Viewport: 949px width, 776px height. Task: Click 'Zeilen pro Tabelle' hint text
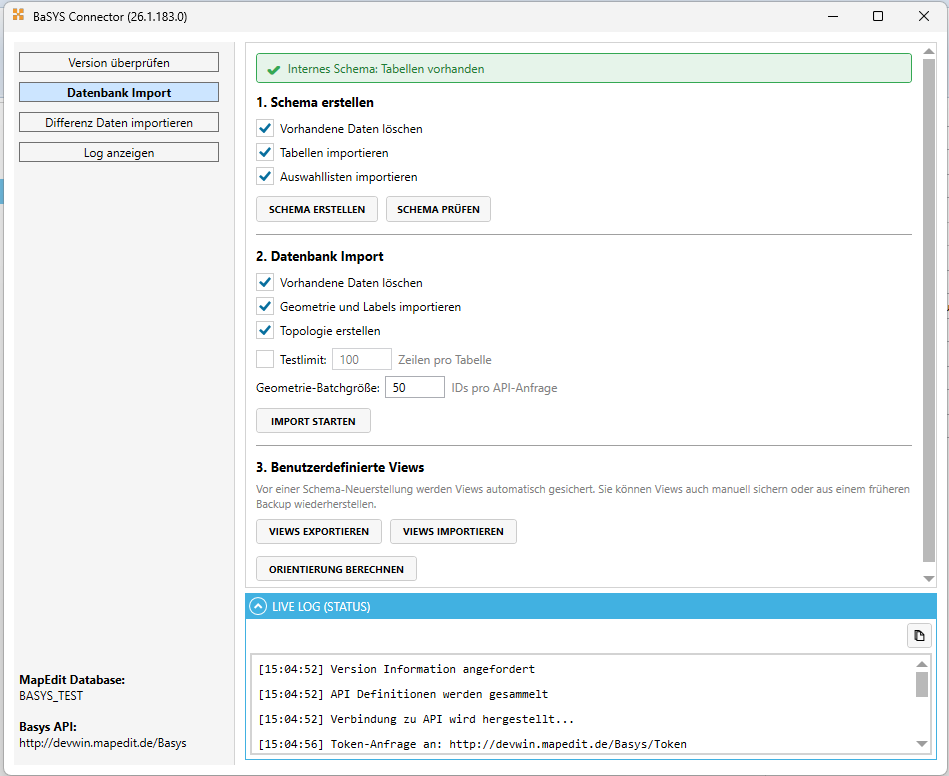coord(445,360)
